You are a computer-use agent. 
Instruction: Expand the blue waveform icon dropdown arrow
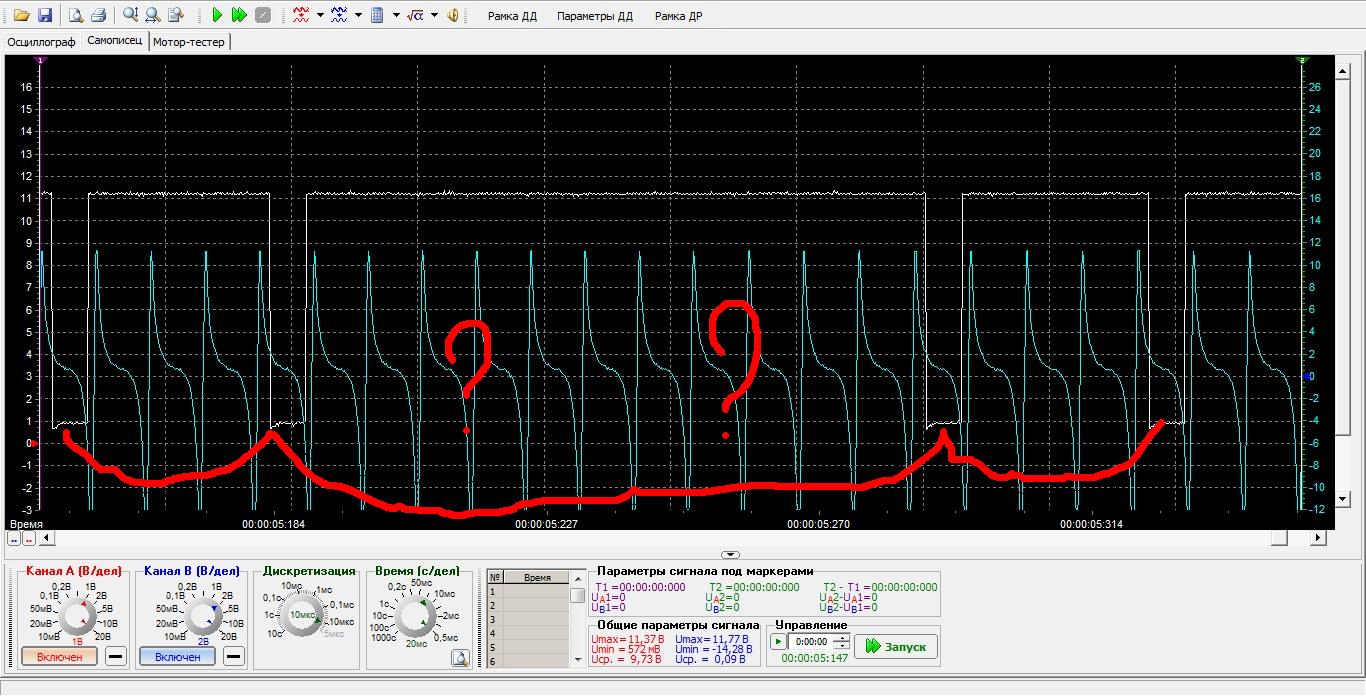coord(358,15)
